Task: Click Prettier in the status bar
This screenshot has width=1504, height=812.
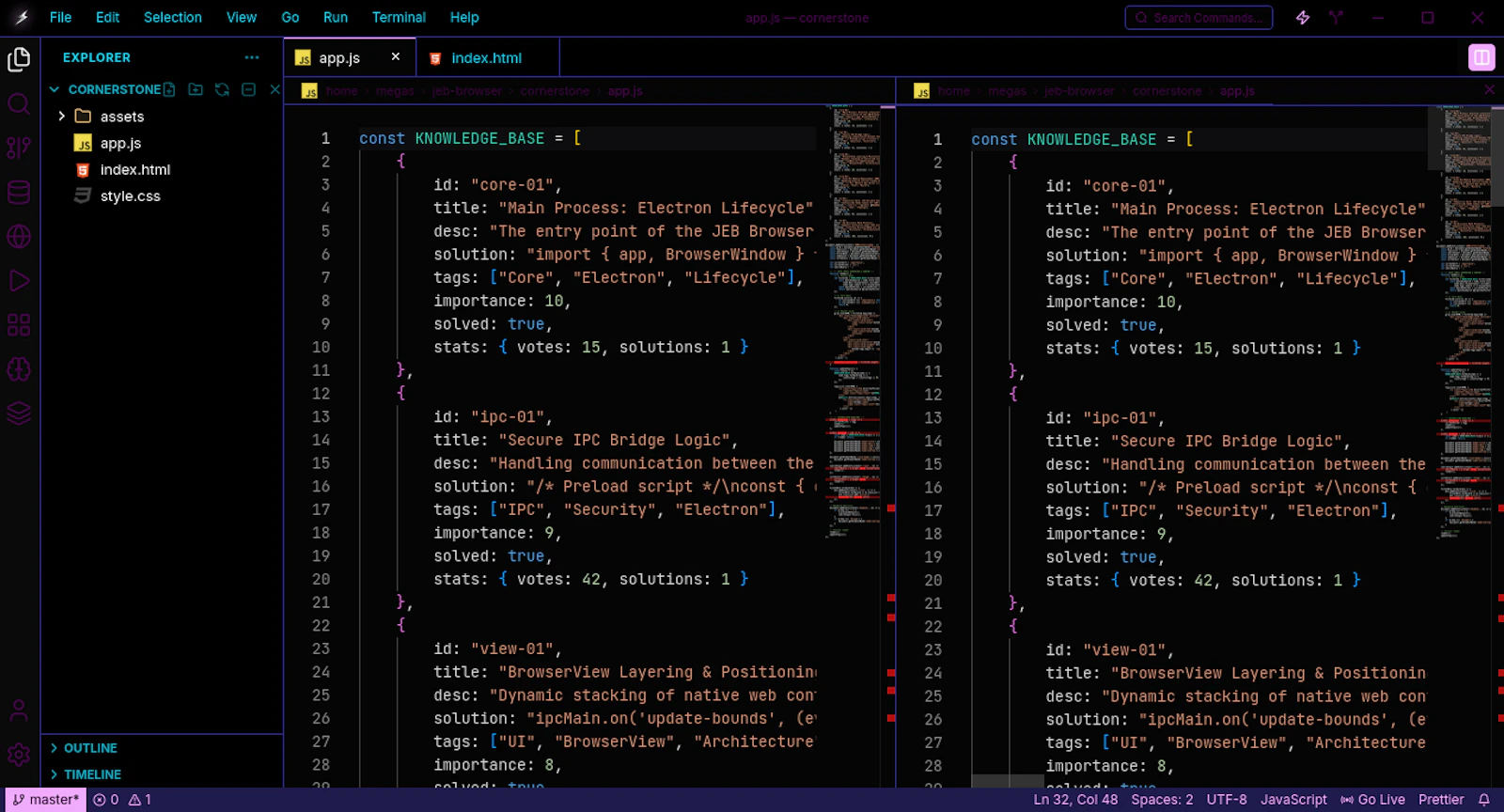Action: (x=1441, y=800)
